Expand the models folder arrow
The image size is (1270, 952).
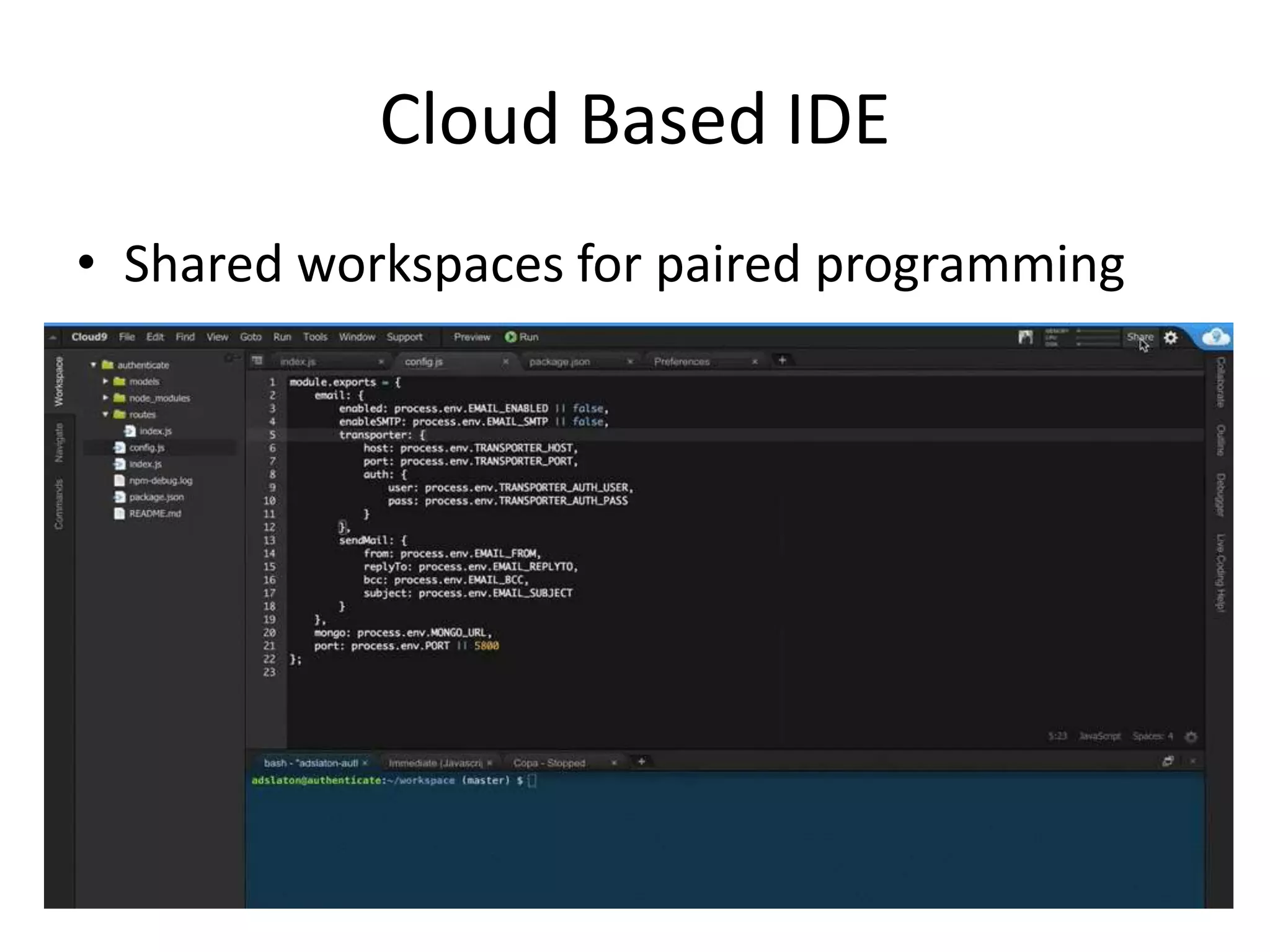(x=105, y=382)
